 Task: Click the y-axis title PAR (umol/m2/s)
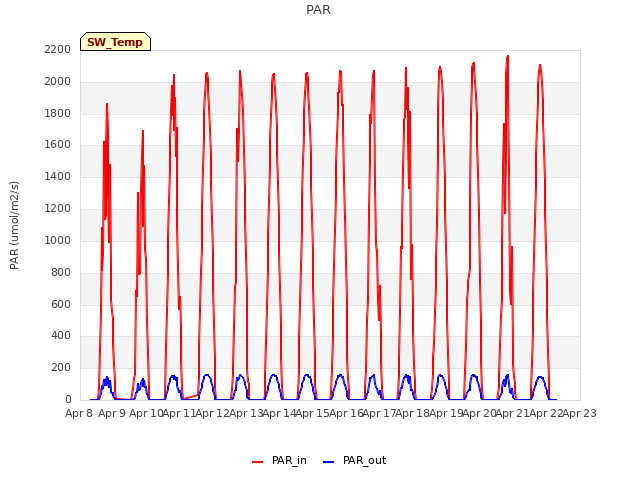click(14, 225)
